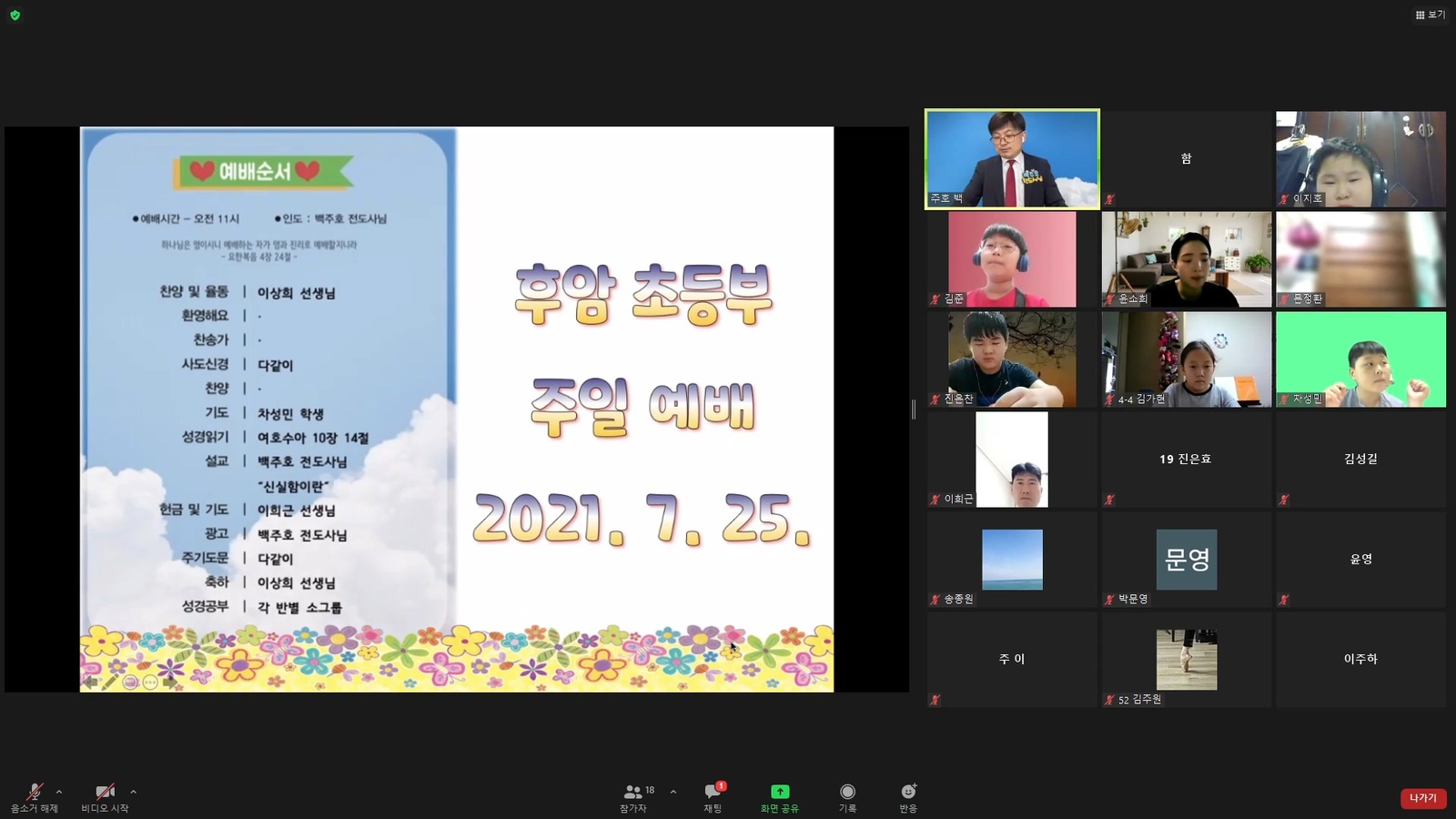The height and width of the screenshot is (819, 1456).
Task: Click the slideshow next arrow on slide
Action: pos(170,682)
